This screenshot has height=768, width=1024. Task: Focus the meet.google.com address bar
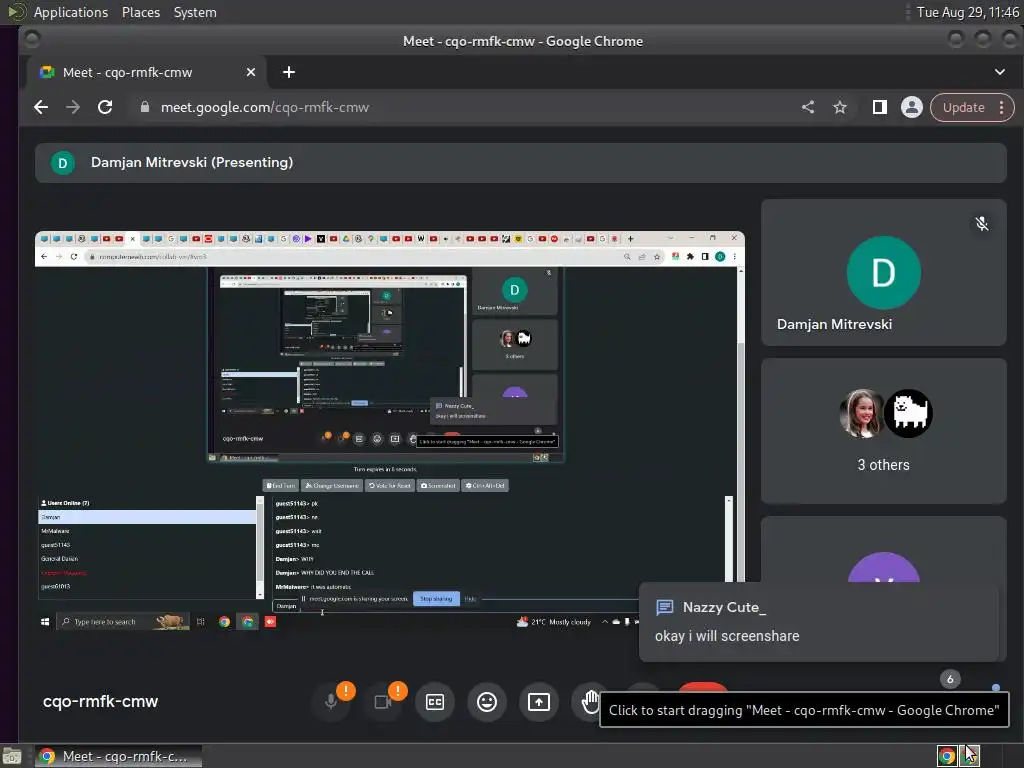click(457, 107)
